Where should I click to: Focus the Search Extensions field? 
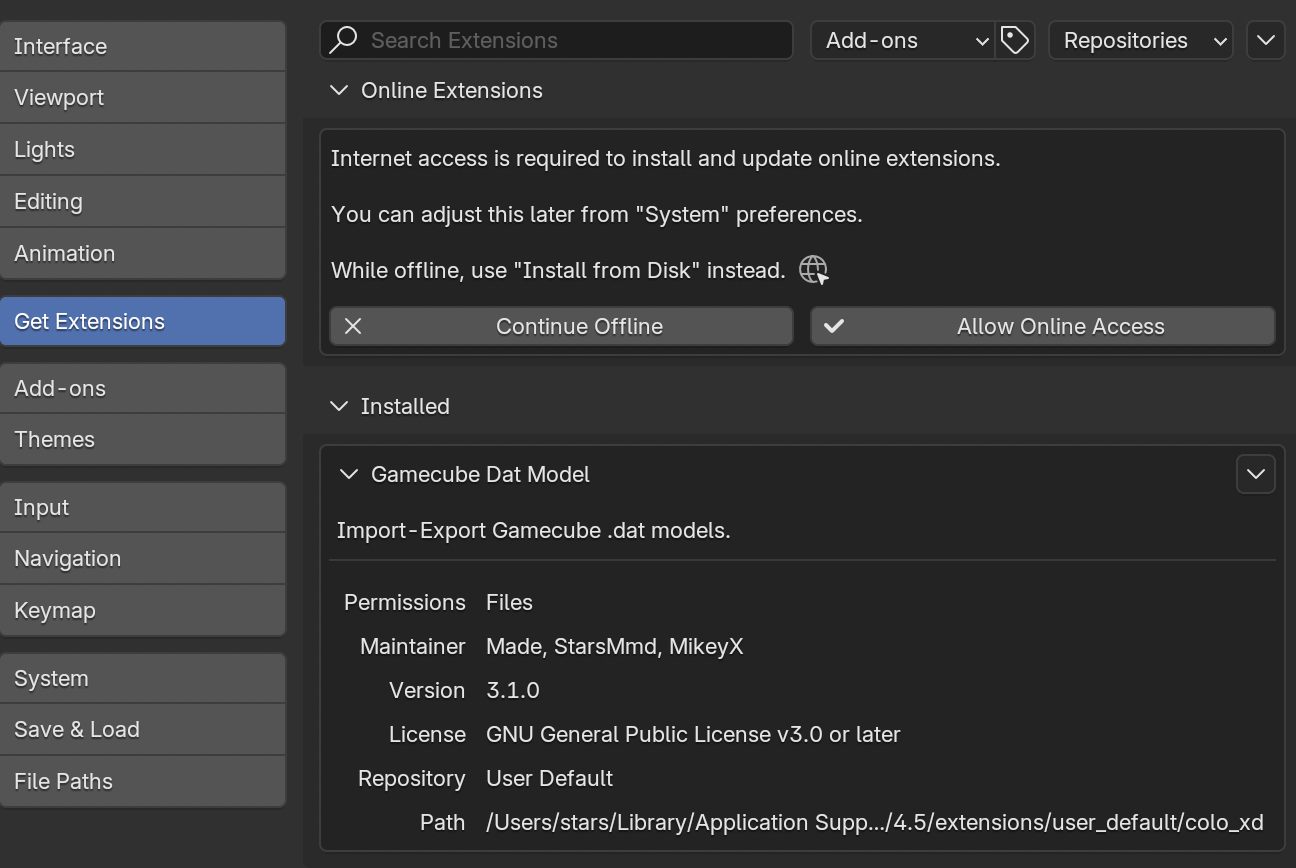(x=556, y=41)
